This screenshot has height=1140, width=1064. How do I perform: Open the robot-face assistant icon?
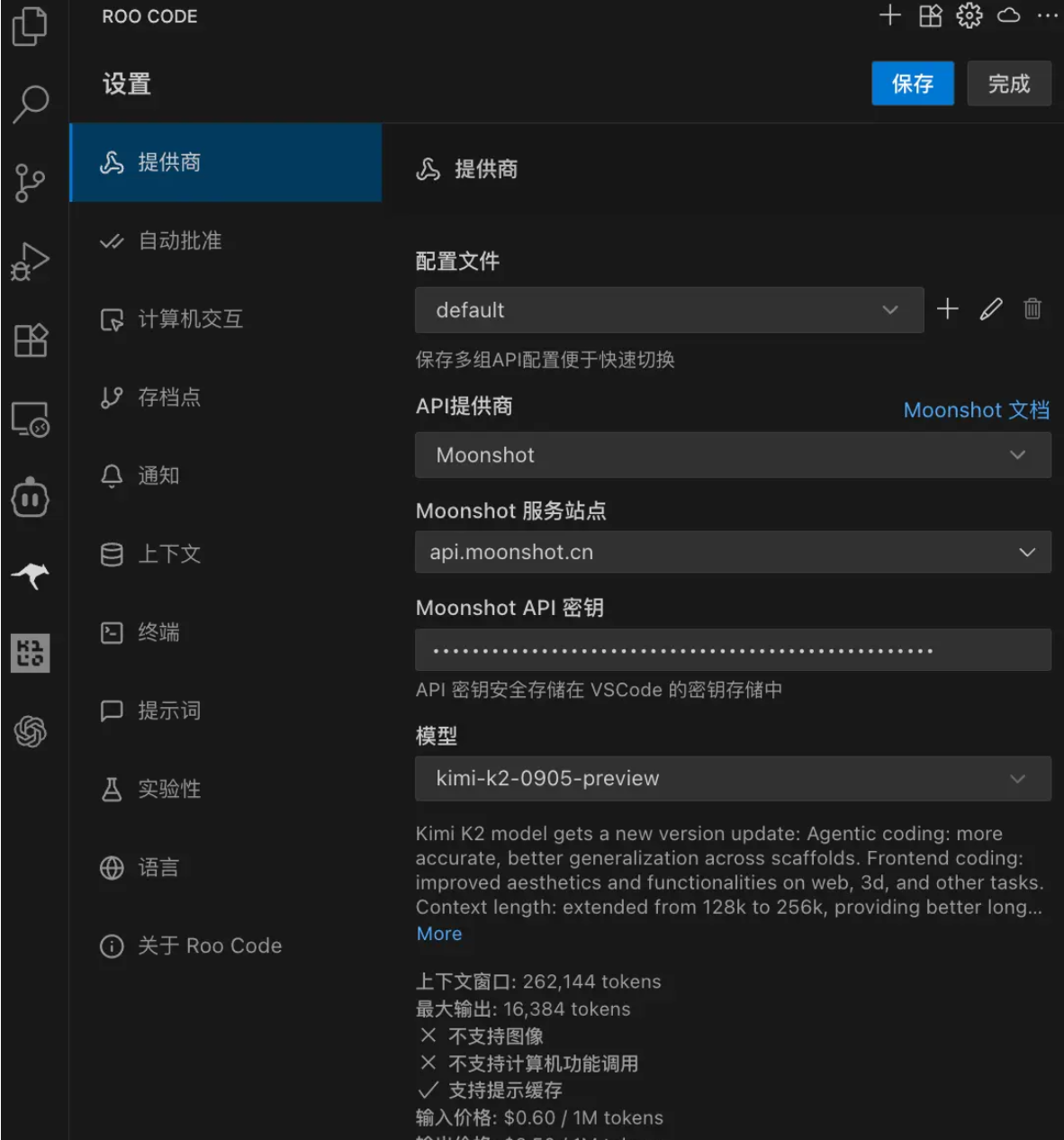30,497
